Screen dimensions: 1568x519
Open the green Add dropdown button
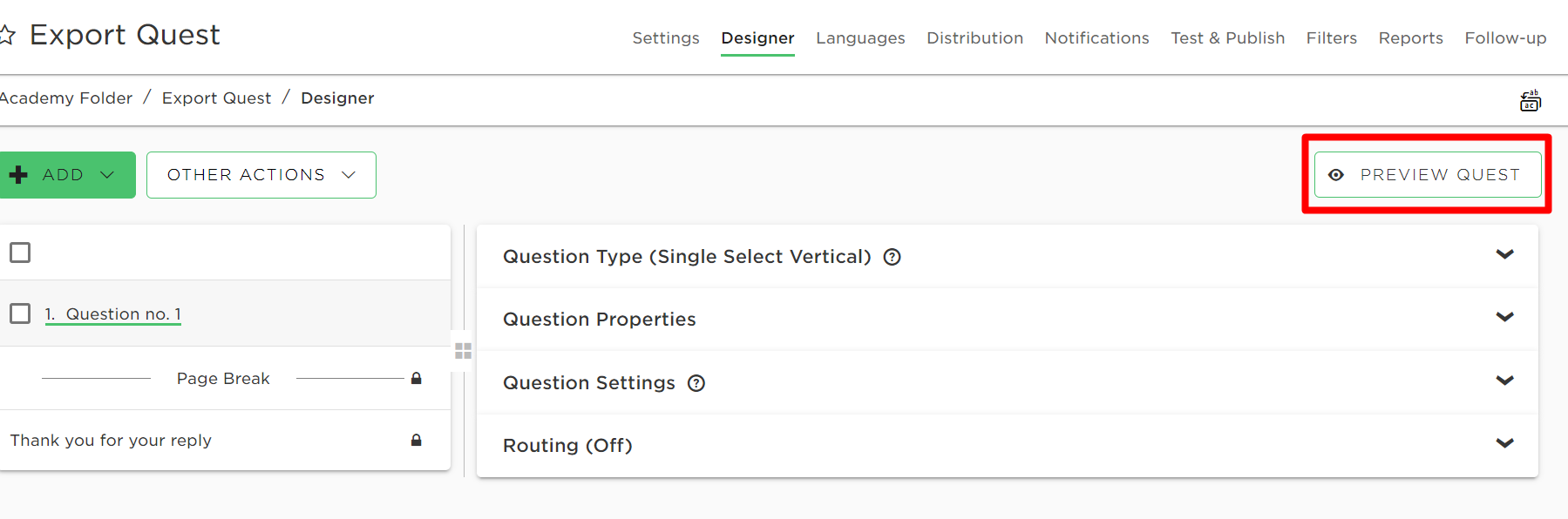pos(66,175)
